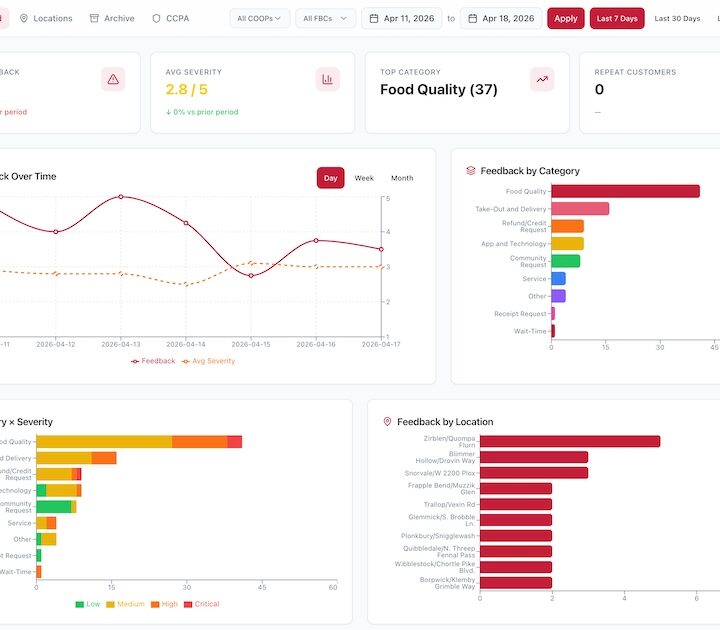Select the Last 7 Days range

coord(617,18)
